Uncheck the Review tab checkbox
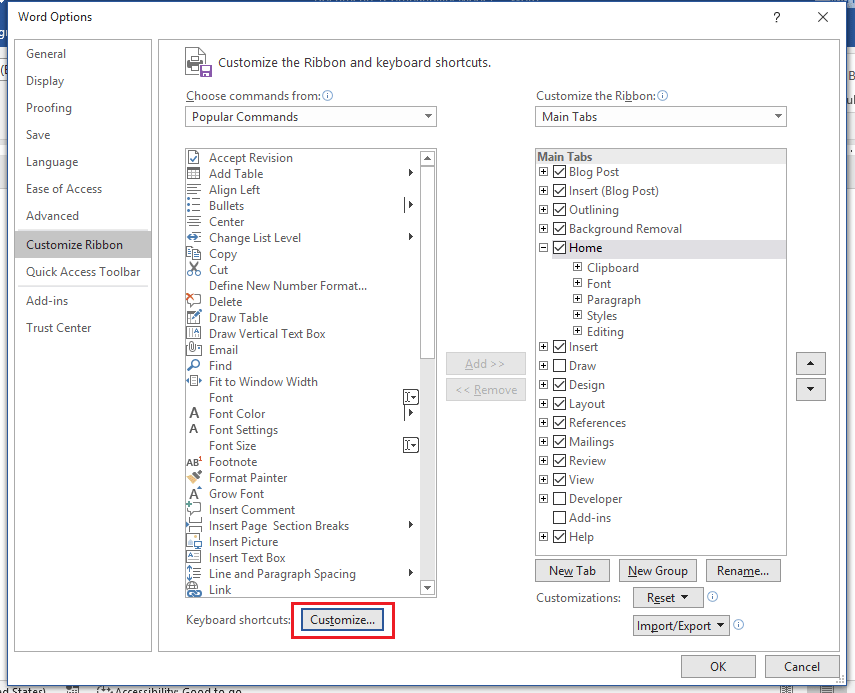855x693 pixels. tap(559, 461)
